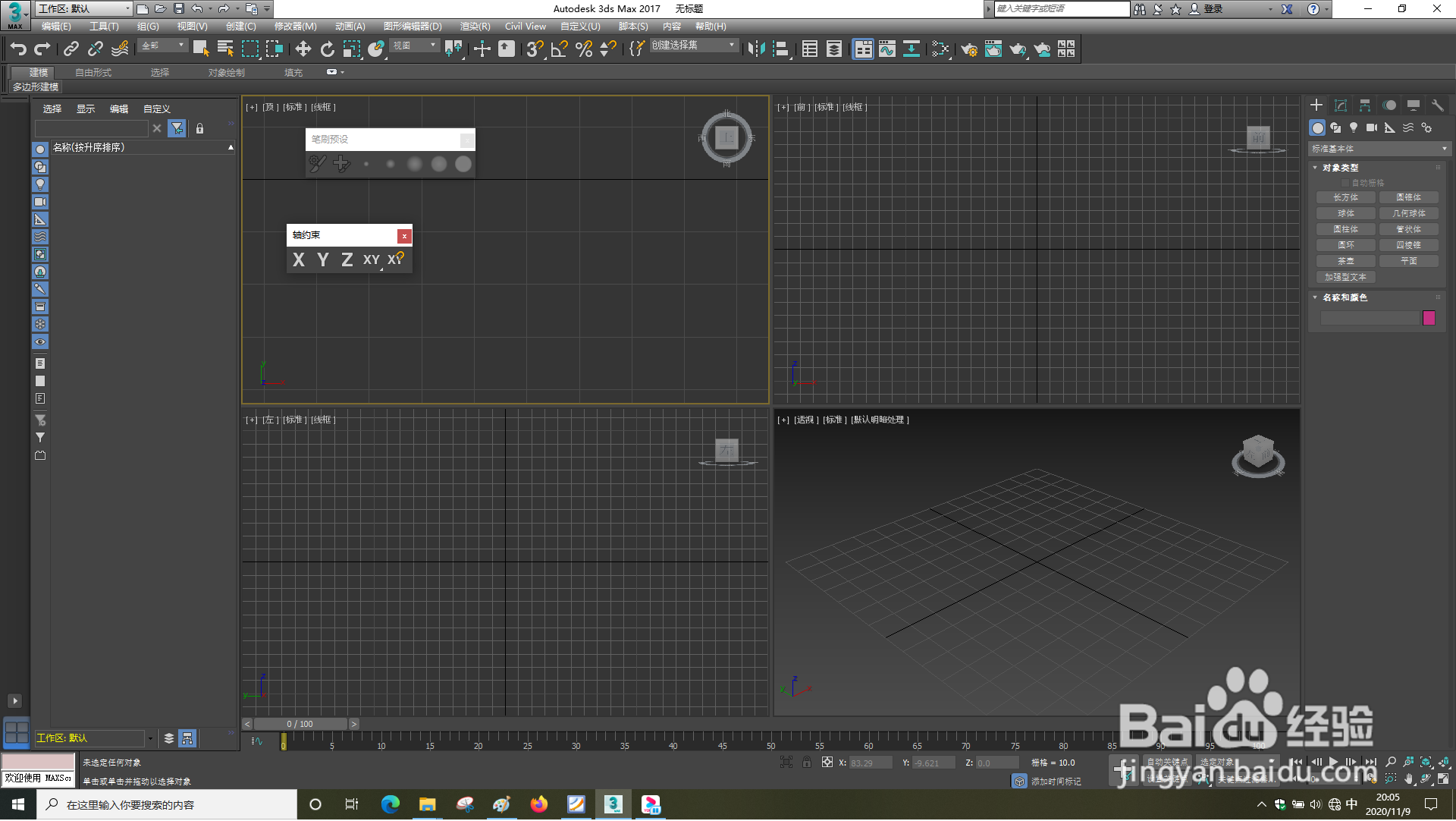
Task: Click the Undo arrow in main toolbar
Action: coord(18,49)
